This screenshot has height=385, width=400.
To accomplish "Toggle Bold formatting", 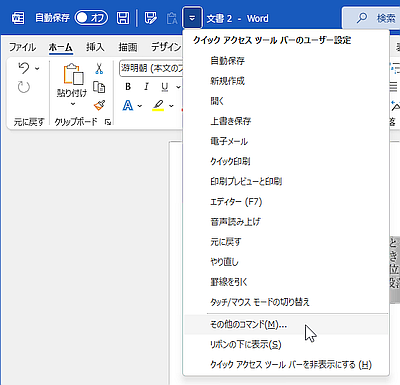I will click(x=128, y=87).
